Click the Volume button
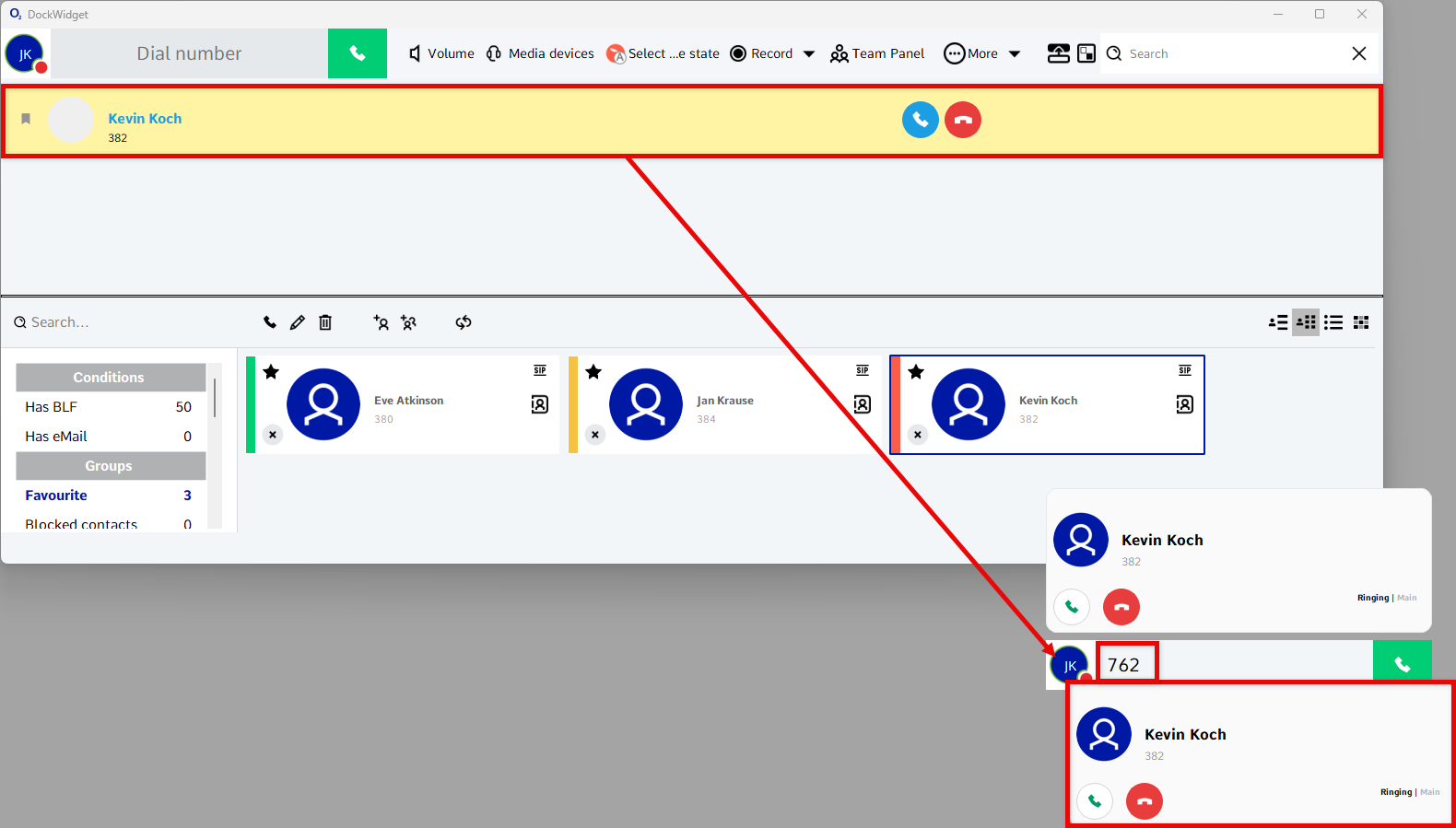Image resolution: width=1456 pixels, height=828 pixels. (441, 53)
